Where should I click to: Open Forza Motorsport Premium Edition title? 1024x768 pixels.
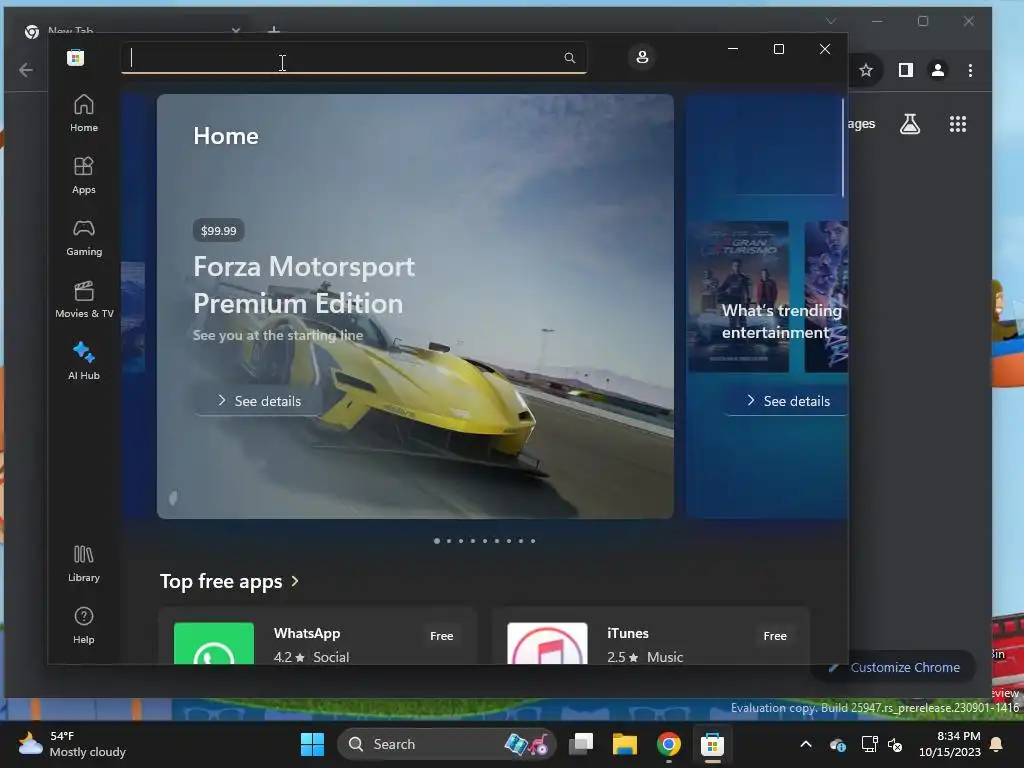pos(304,285)
